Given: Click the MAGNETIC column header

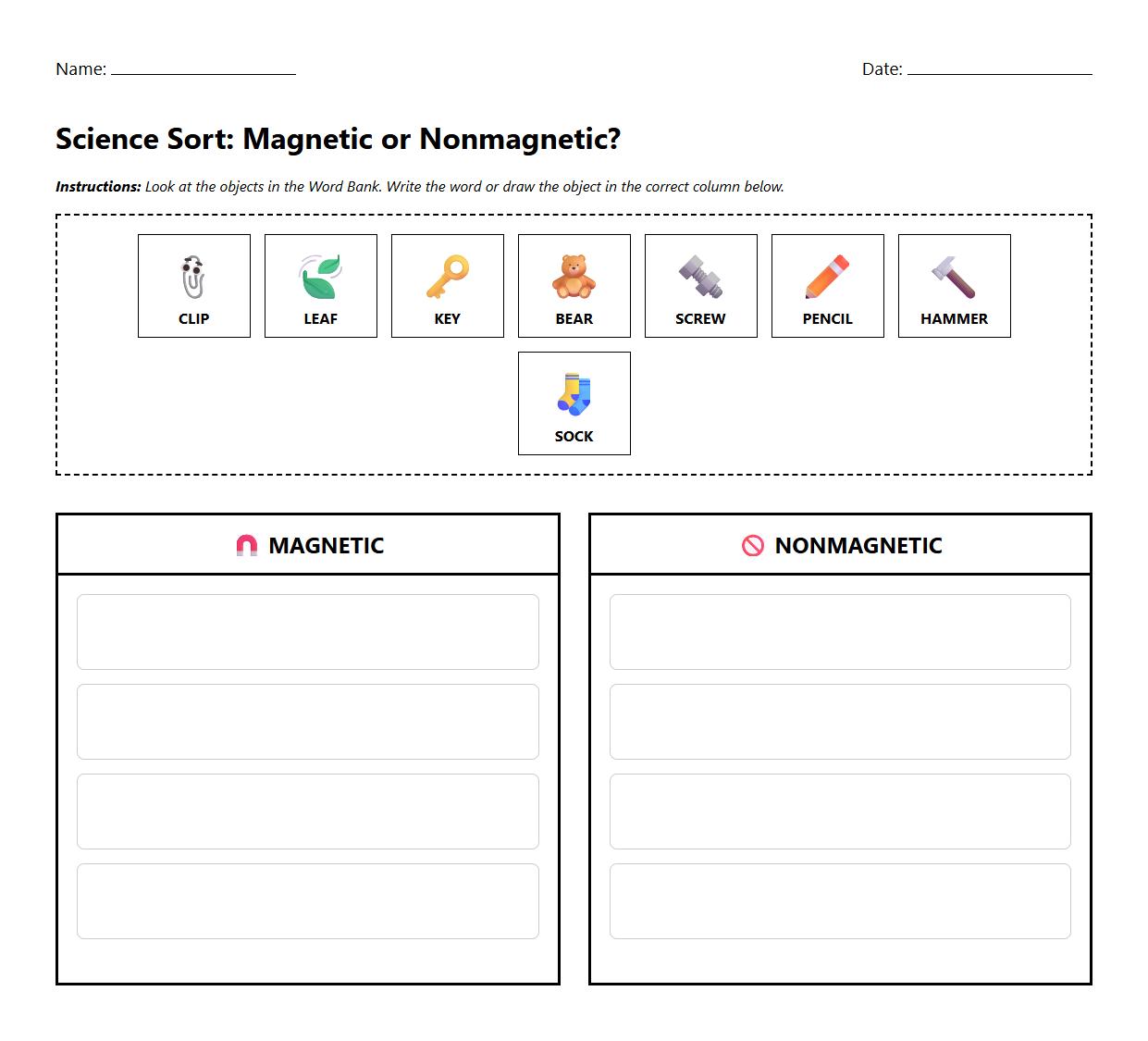Looking at the screenshot, I should (325, 545).
